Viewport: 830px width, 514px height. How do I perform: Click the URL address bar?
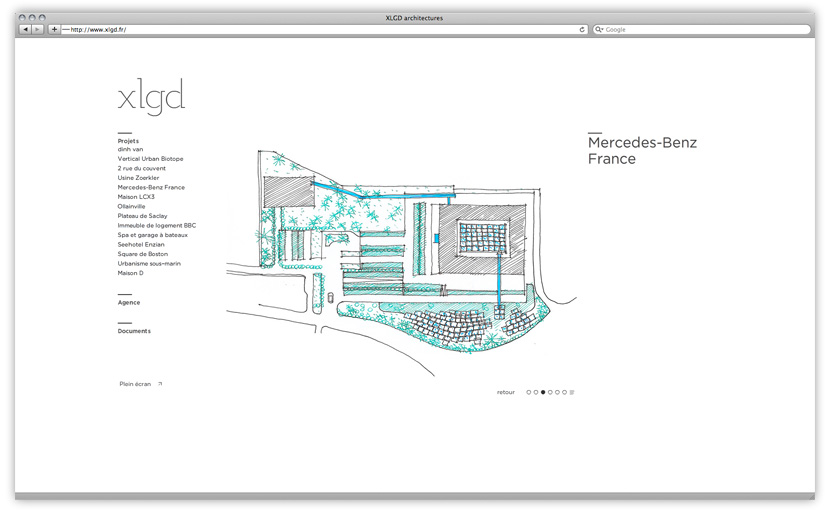(324, 30)
